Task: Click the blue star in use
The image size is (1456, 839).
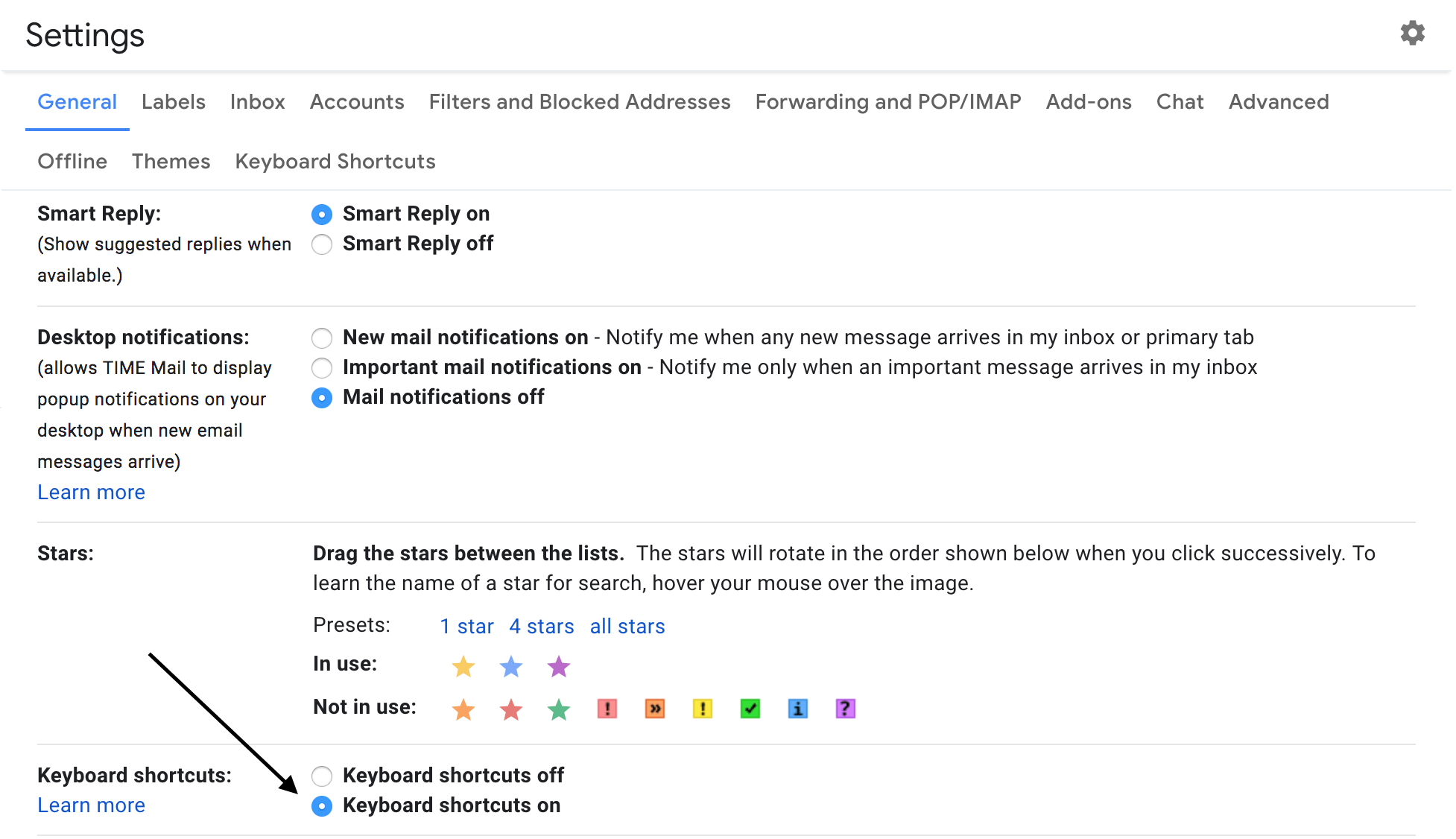Action: pos(511,666)
